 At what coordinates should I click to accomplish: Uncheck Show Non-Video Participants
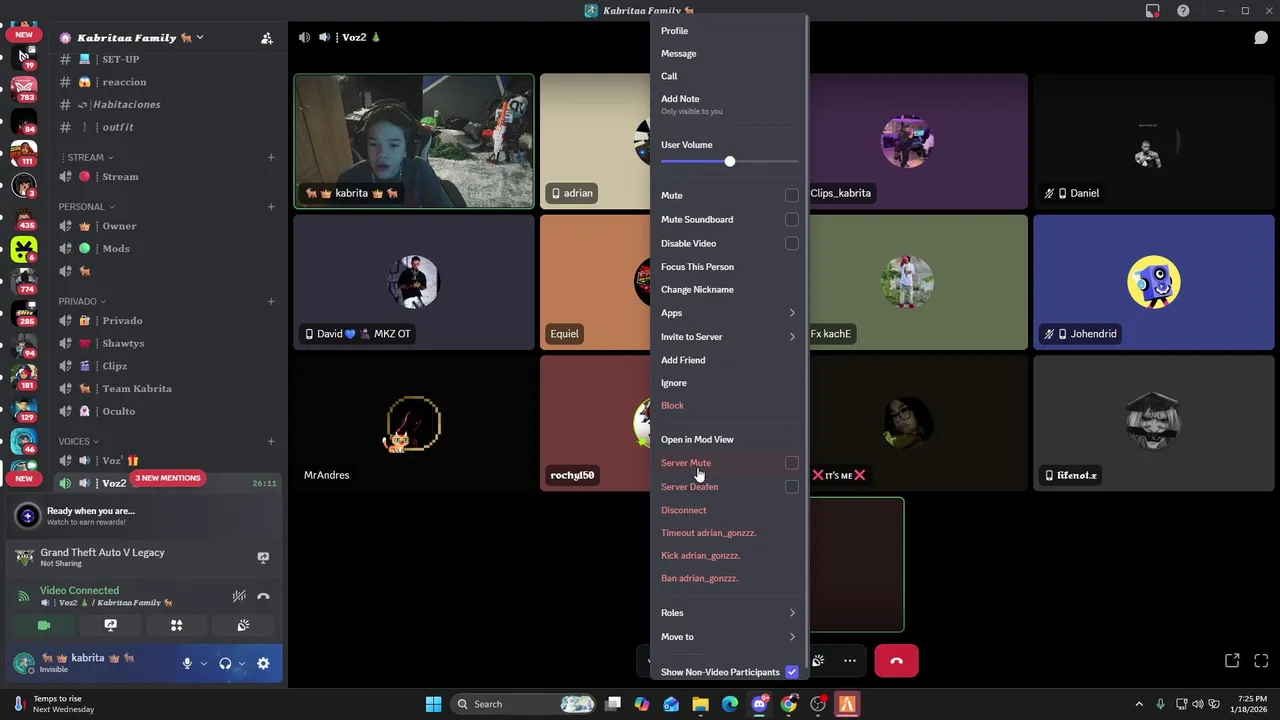tap(792, 672)
